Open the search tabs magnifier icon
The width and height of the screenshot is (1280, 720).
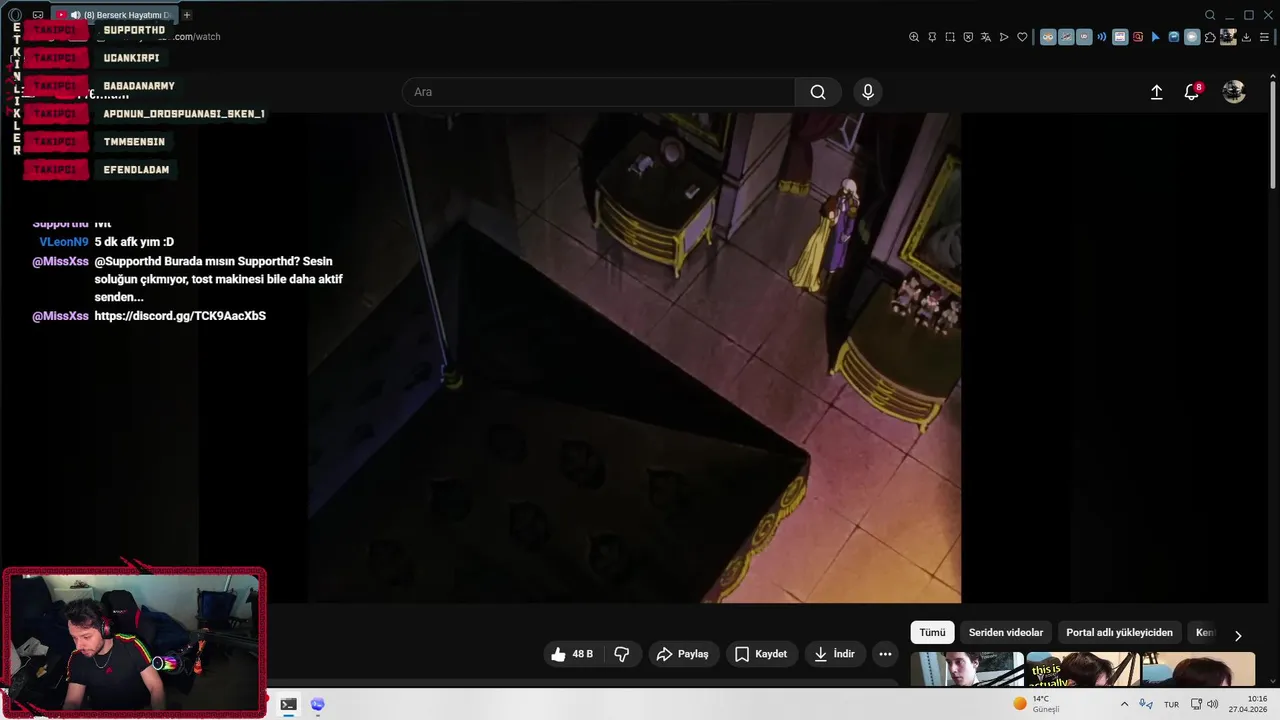[x=1210, y=15]
